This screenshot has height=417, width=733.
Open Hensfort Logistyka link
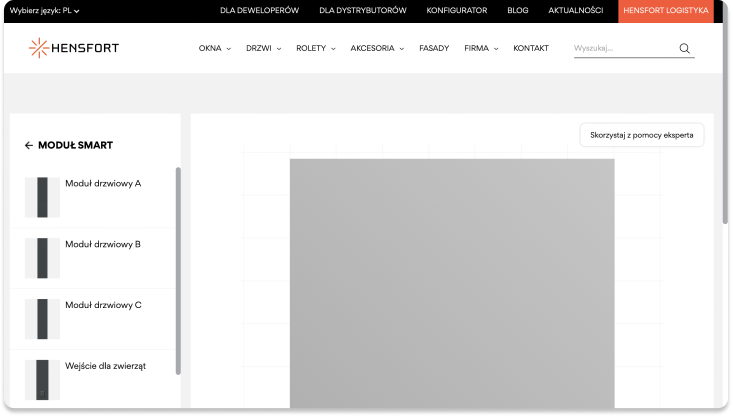[665, 10]
